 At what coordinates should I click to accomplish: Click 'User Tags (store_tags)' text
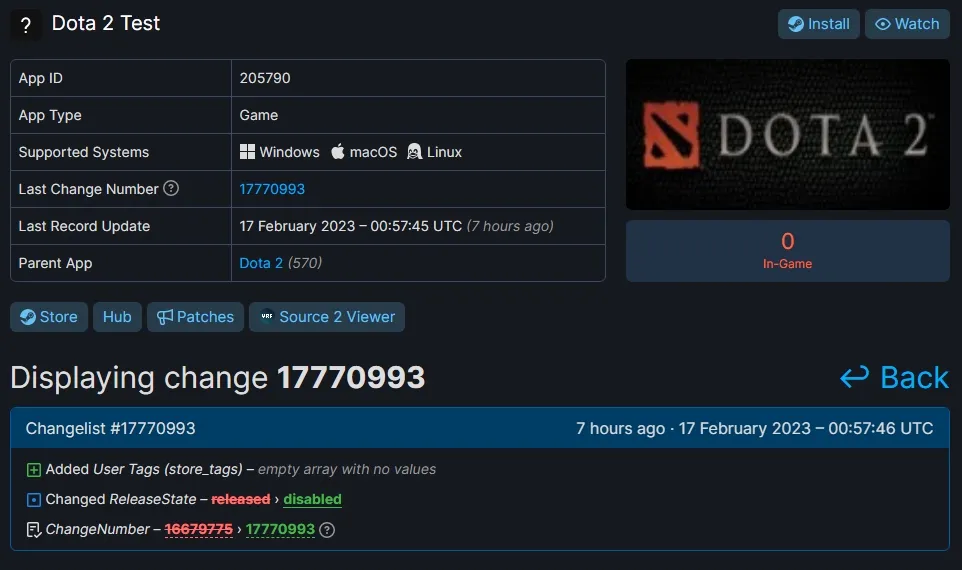click(168, 469)
